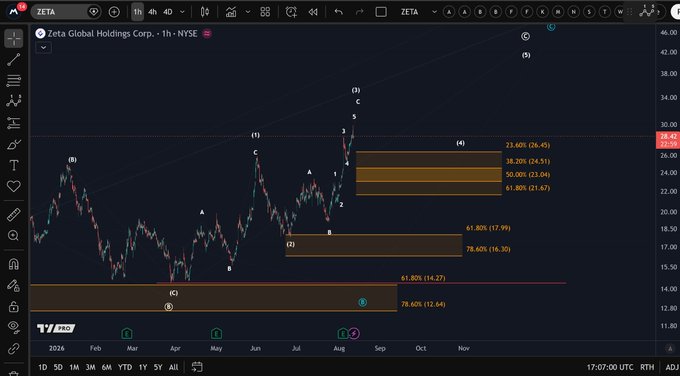Expand the time interval dropdown chevron
The image size is (680, 376).
coord(182,12)
